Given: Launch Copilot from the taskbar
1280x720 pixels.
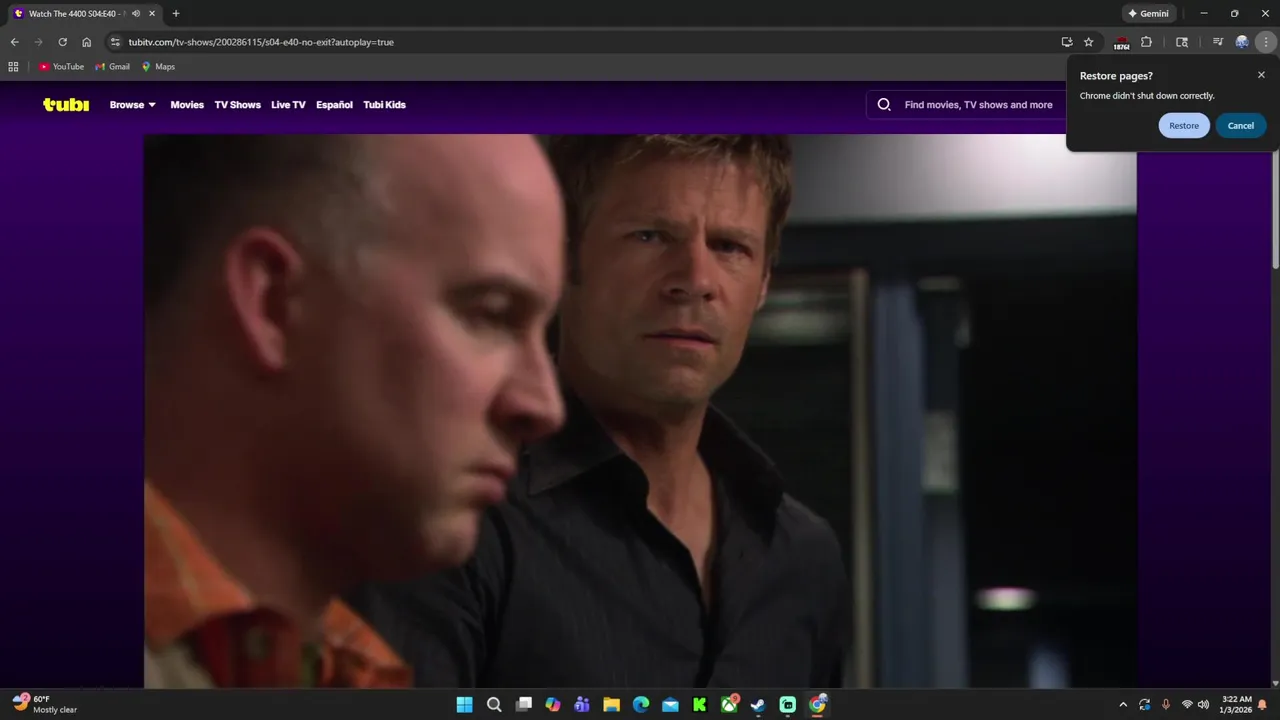Looking at the screenshot, I should (553, 704).
